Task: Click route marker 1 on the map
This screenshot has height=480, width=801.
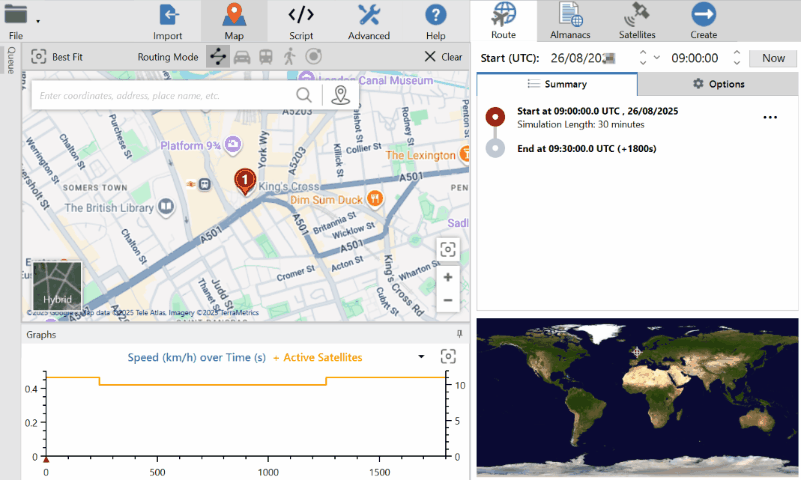Action: click(x=245, y=182)
